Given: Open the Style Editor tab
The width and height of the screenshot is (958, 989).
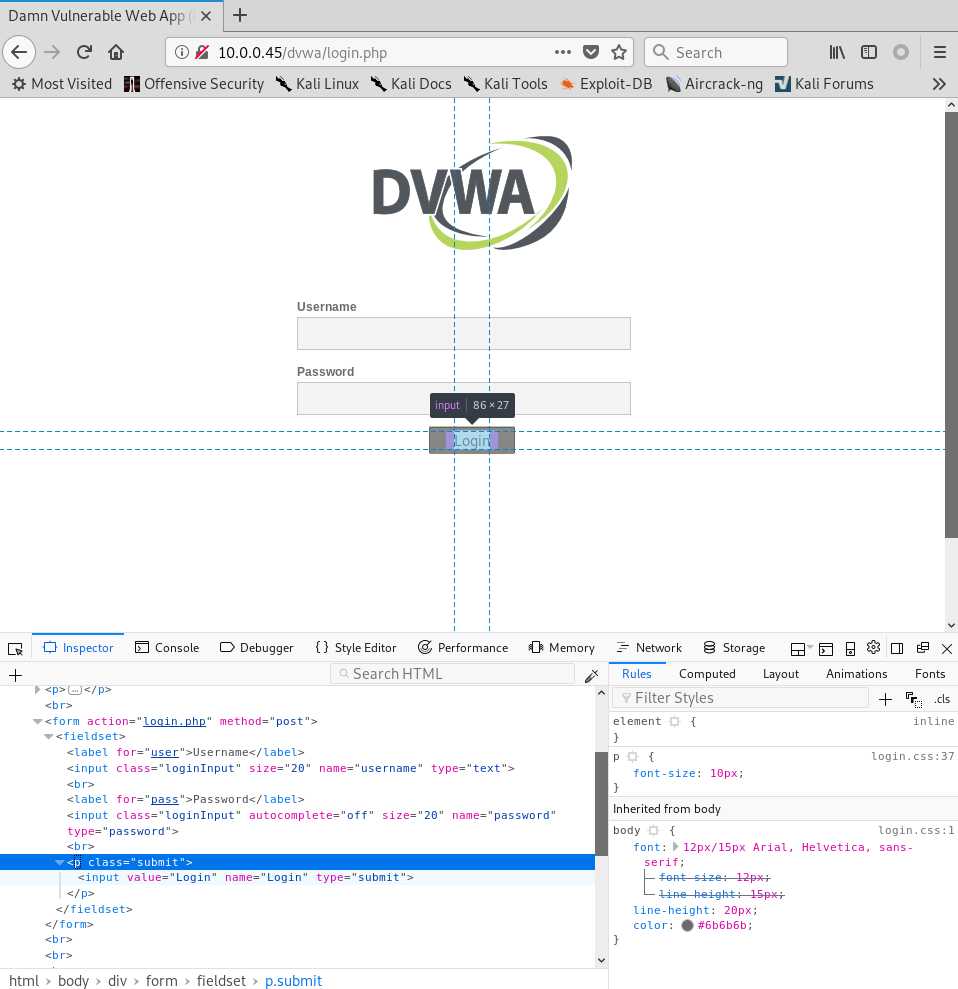Looking at the screenshot, I should coord(356,648).
